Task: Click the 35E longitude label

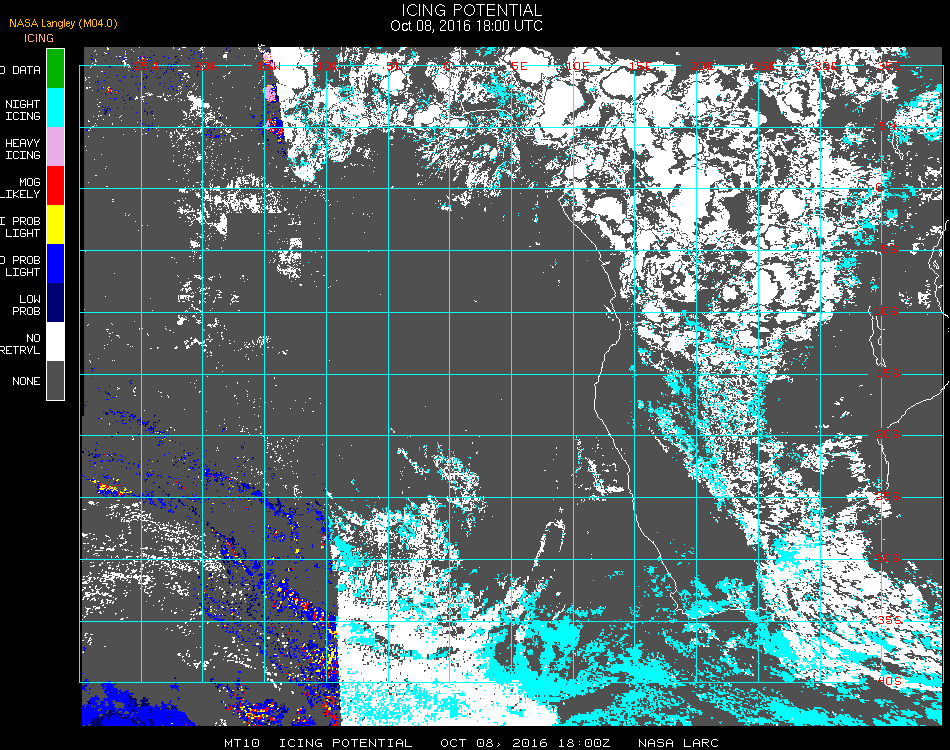Action: tap(889, 65)
